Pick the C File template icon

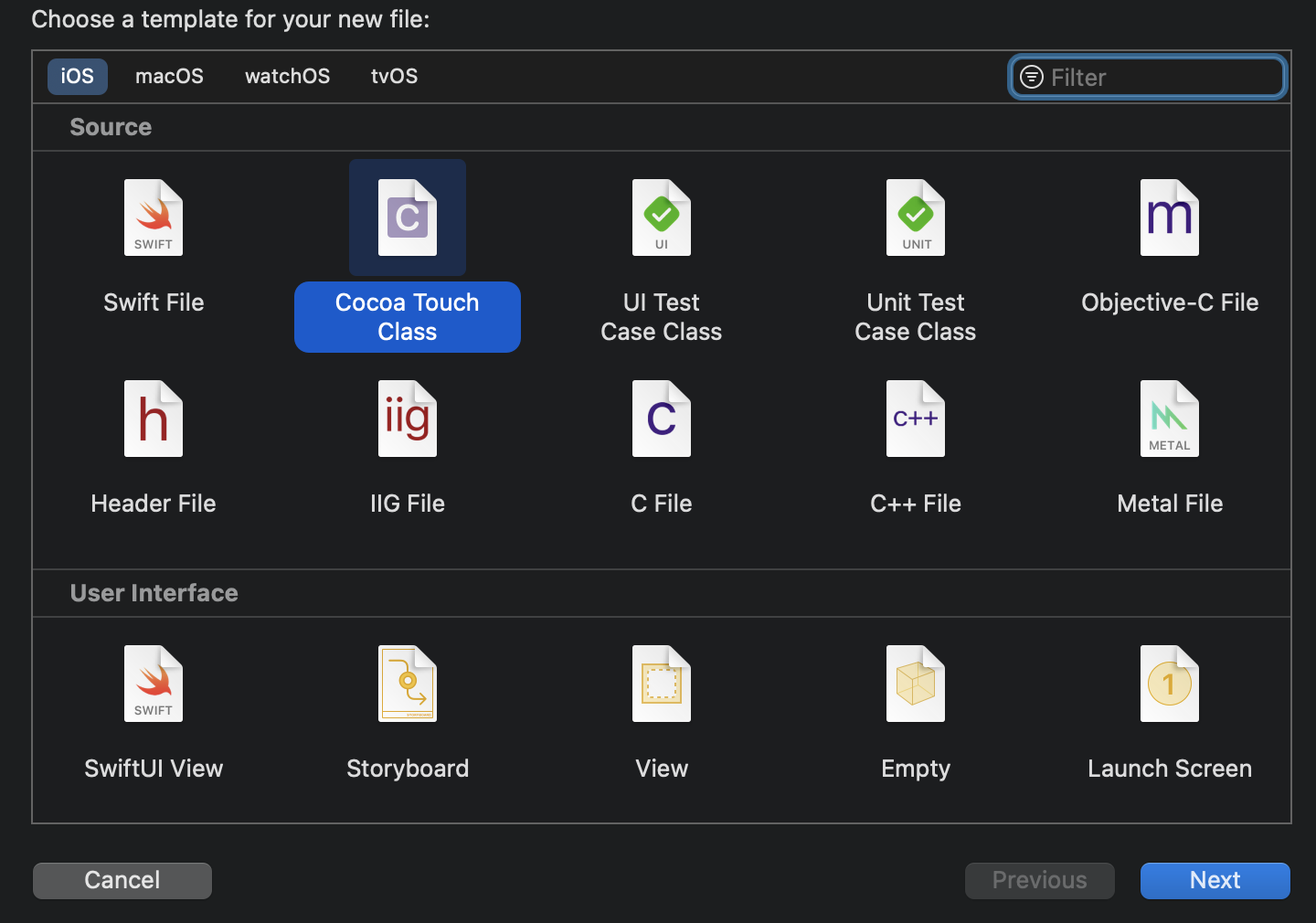(x=662, y=419)
